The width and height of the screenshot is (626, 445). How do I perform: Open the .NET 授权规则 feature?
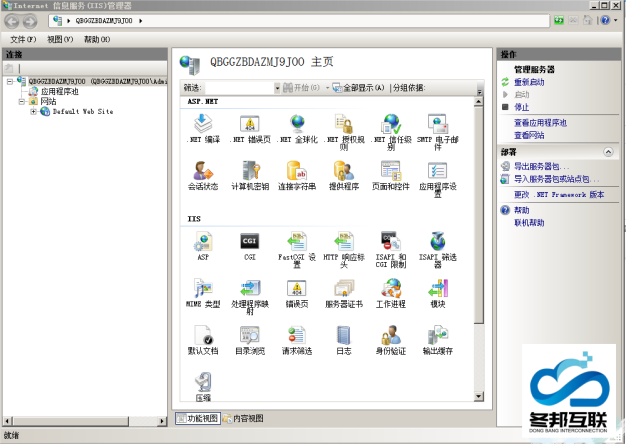tap(344, 132)
